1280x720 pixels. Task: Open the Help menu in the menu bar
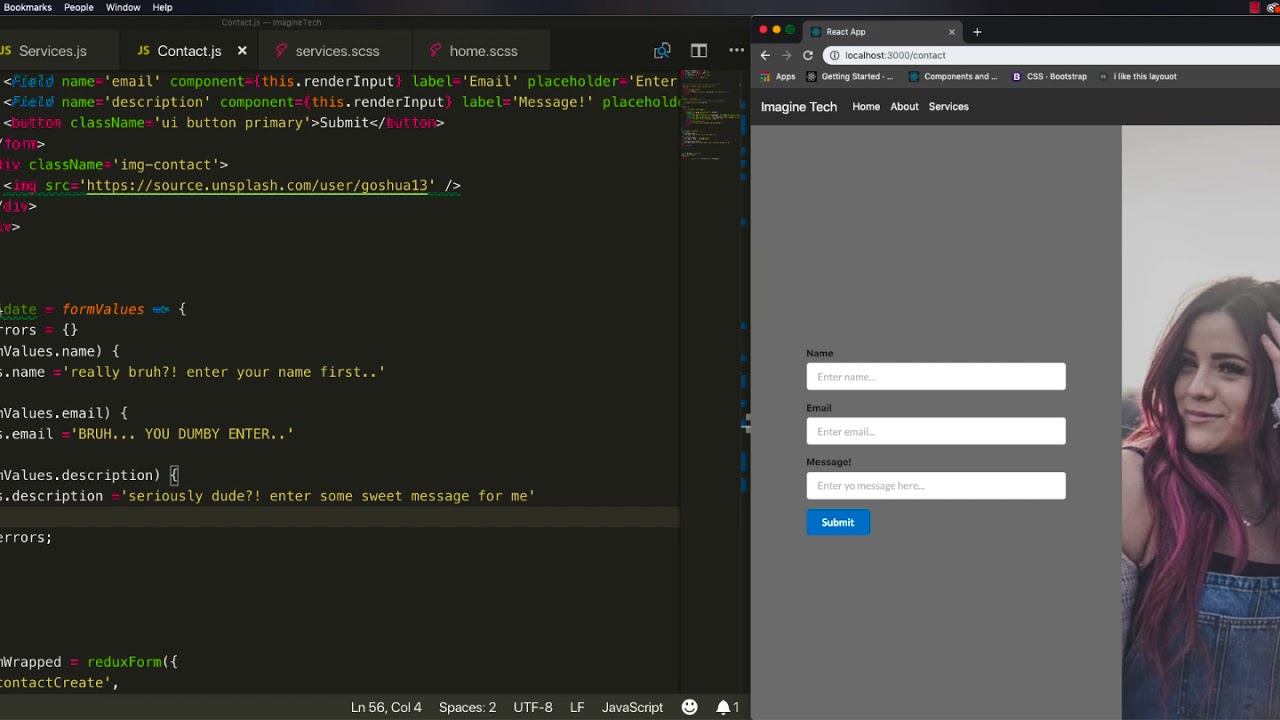162,7
